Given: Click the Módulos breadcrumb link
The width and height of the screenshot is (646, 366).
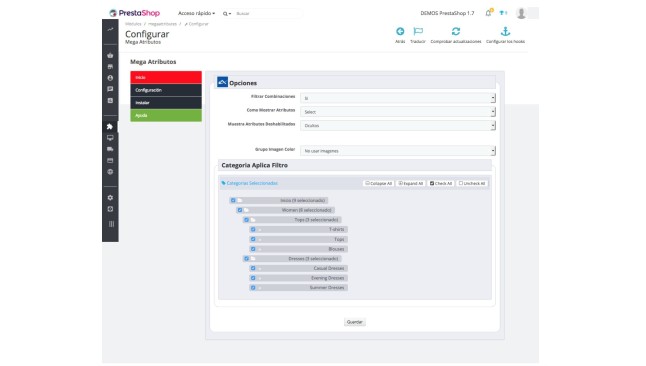Looking at the screenshot, I should point(133,24).
